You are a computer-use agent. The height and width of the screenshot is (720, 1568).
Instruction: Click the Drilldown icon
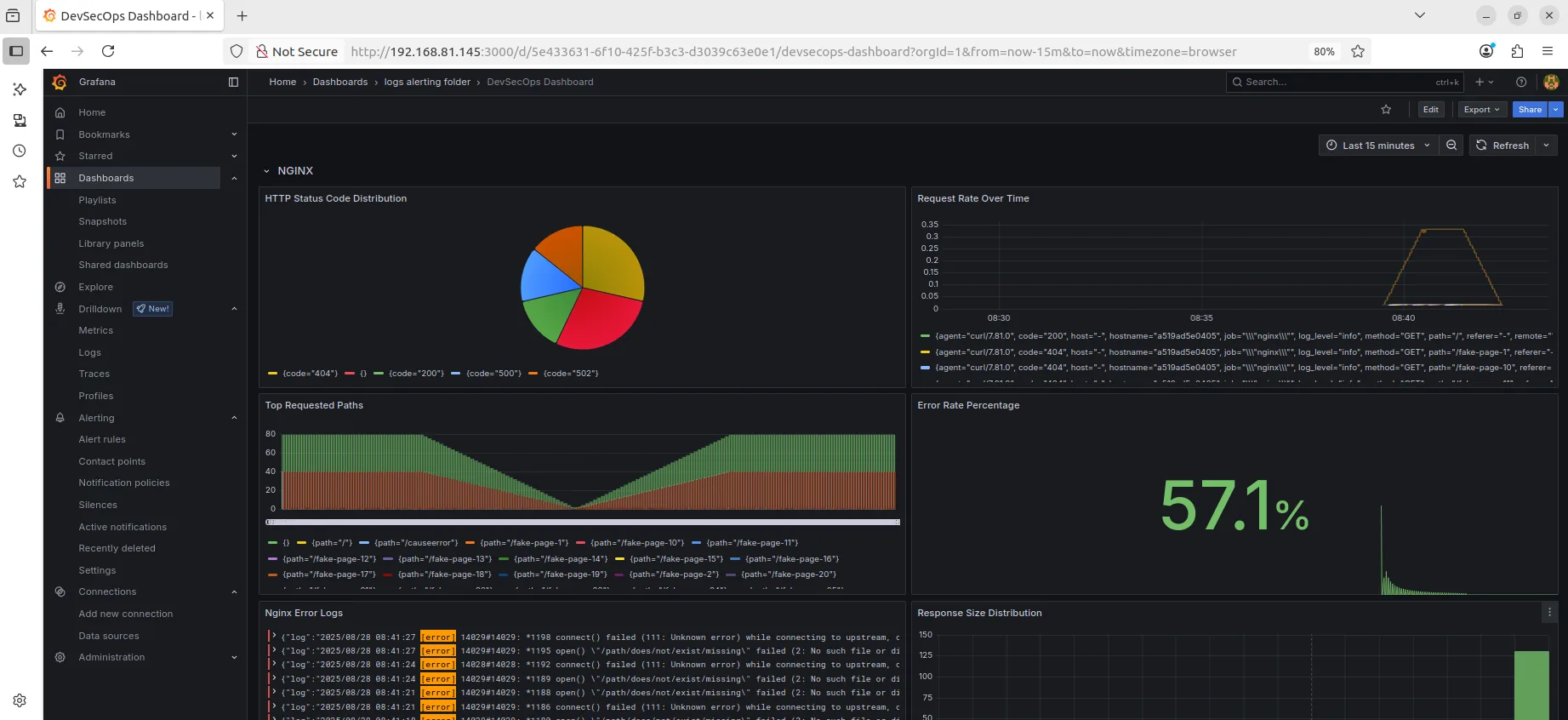[x=60, y=309]
